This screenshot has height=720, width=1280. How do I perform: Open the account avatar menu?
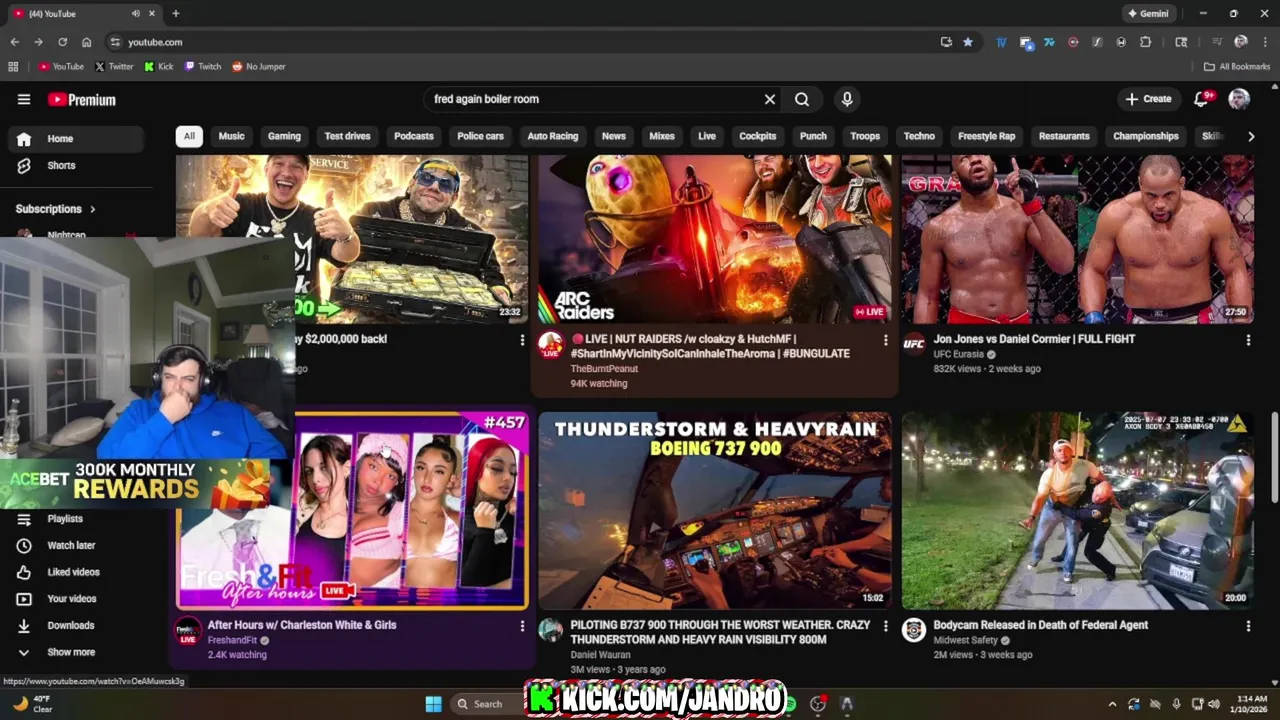tap(1239, 99)
